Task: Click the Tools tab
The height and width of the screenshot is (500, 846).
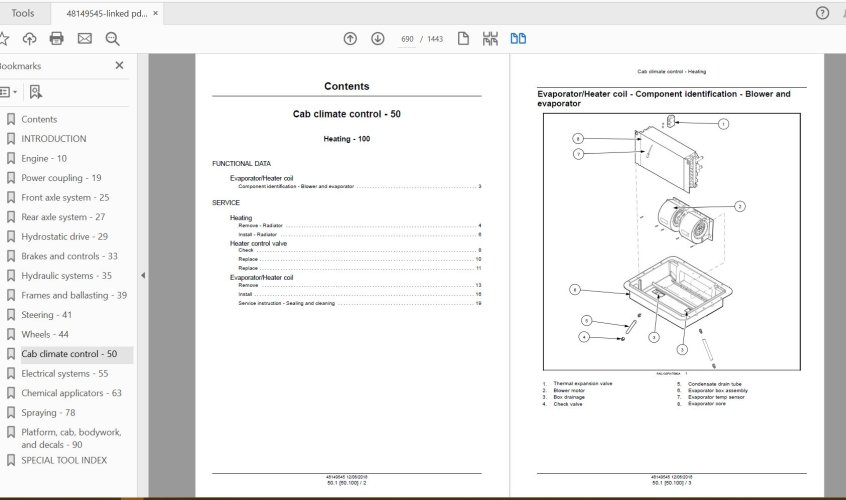Action: 23,13
